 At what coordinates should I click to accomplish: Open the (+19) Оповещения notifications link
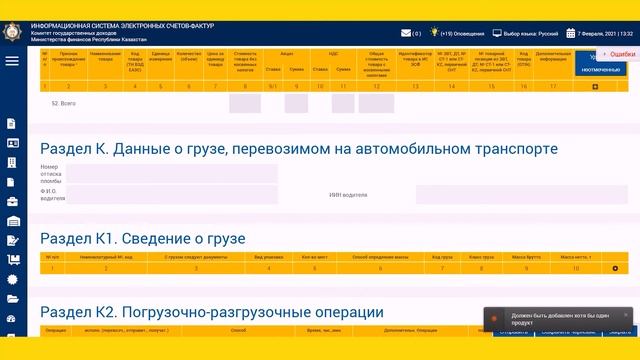click(462, 34)
